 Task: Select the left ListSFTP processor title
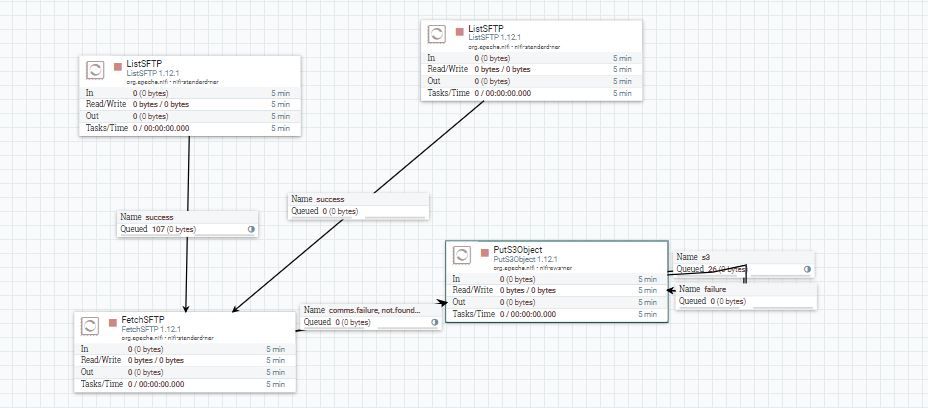(x=144, y=63)
